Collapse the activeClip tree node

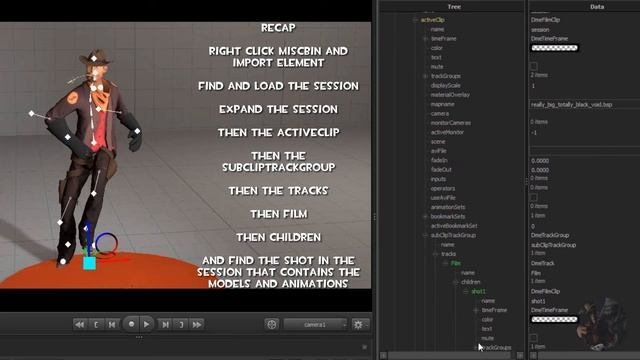pyautogui.click(x=416, y=20)
